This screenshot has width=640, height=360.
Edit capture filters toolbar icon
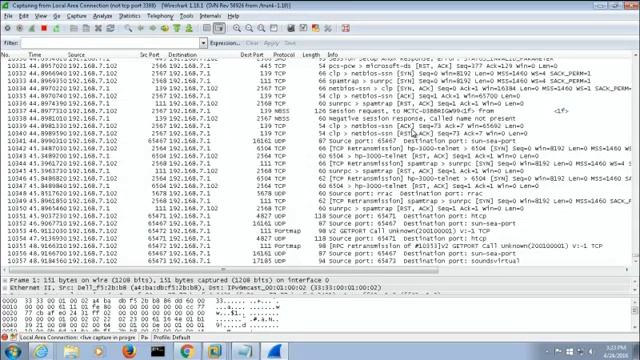point(291,28)
